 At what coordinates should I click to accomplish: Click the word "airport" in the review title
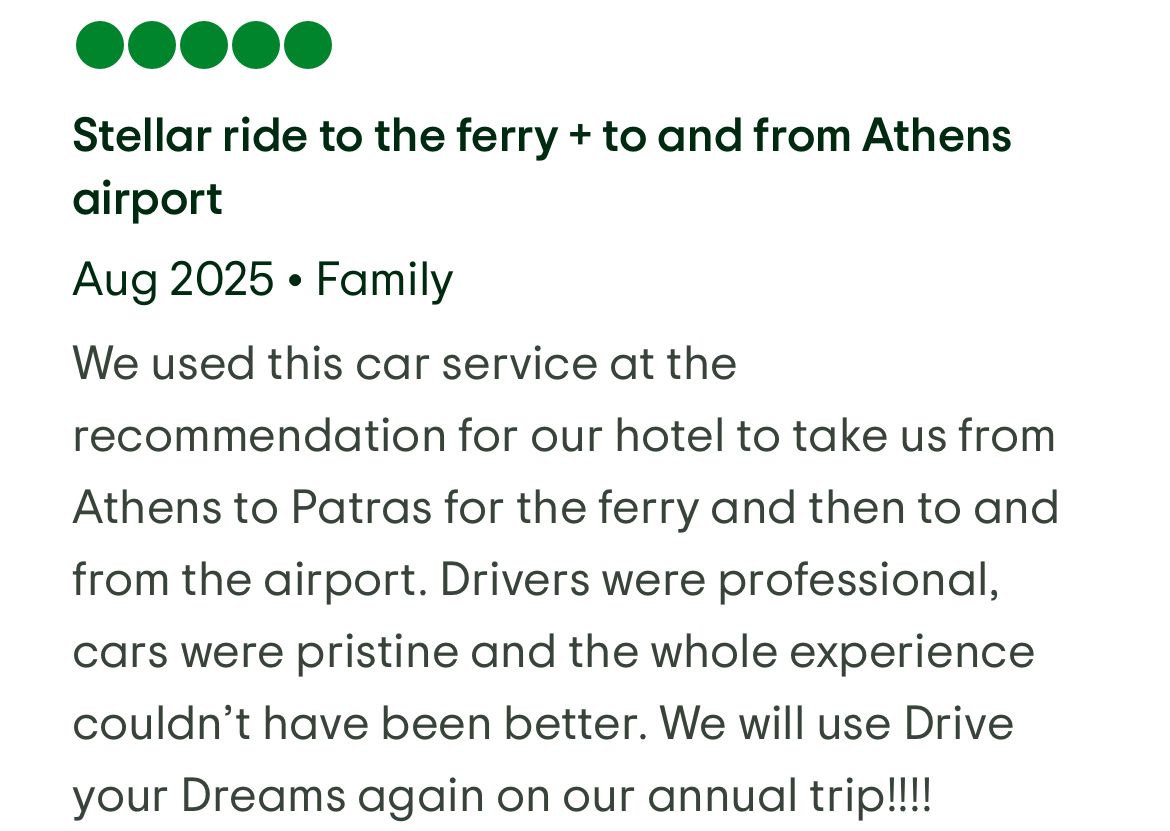pyautogui.click(x=147, y=200)
